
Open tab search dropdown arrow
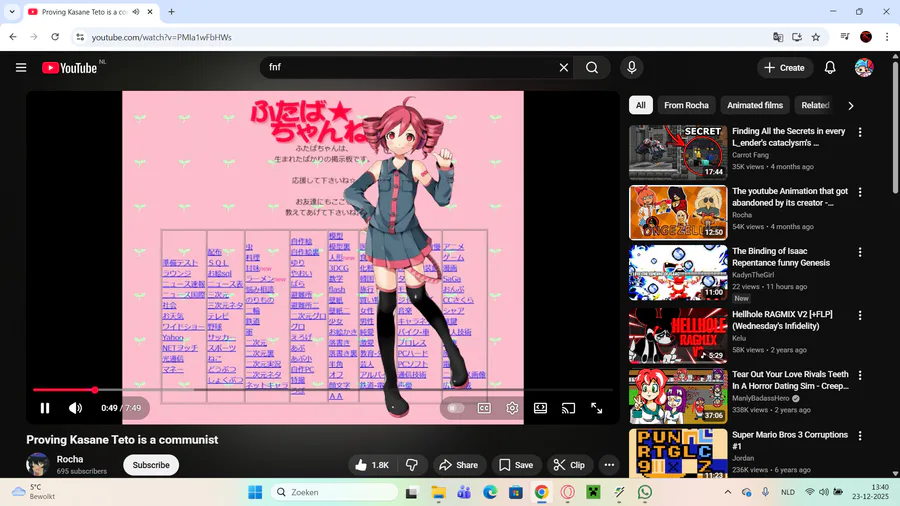[x=11, y=11]
